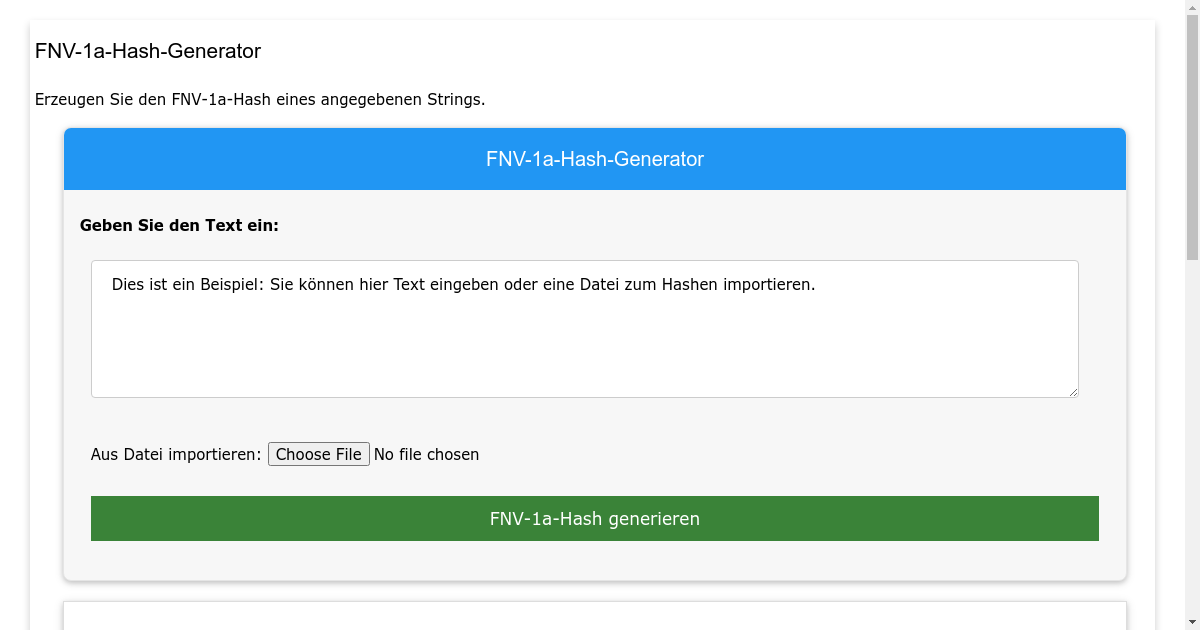
Task: Click the bottom edge of the textarea
Action: coord(585,397)
